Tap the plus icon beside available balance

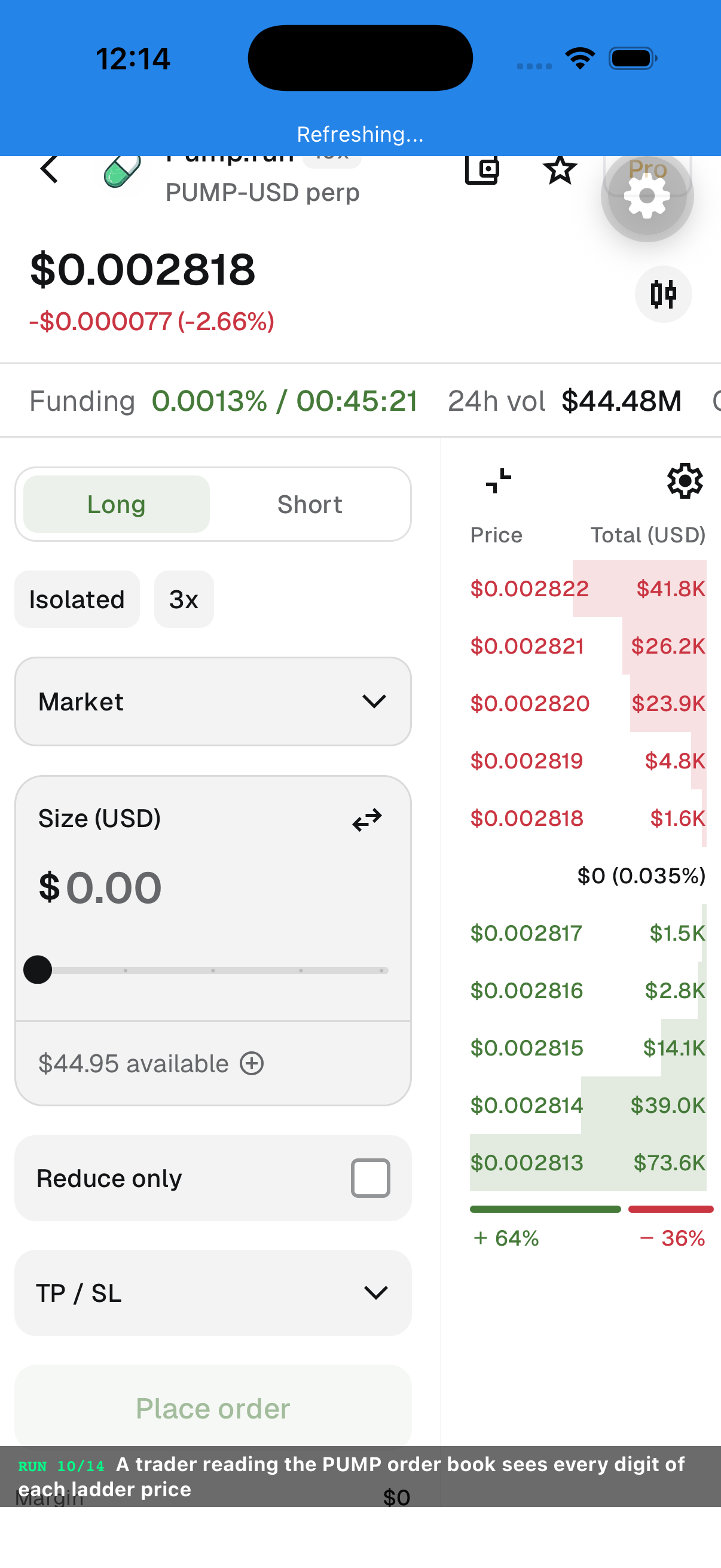tap(252, 1063)
